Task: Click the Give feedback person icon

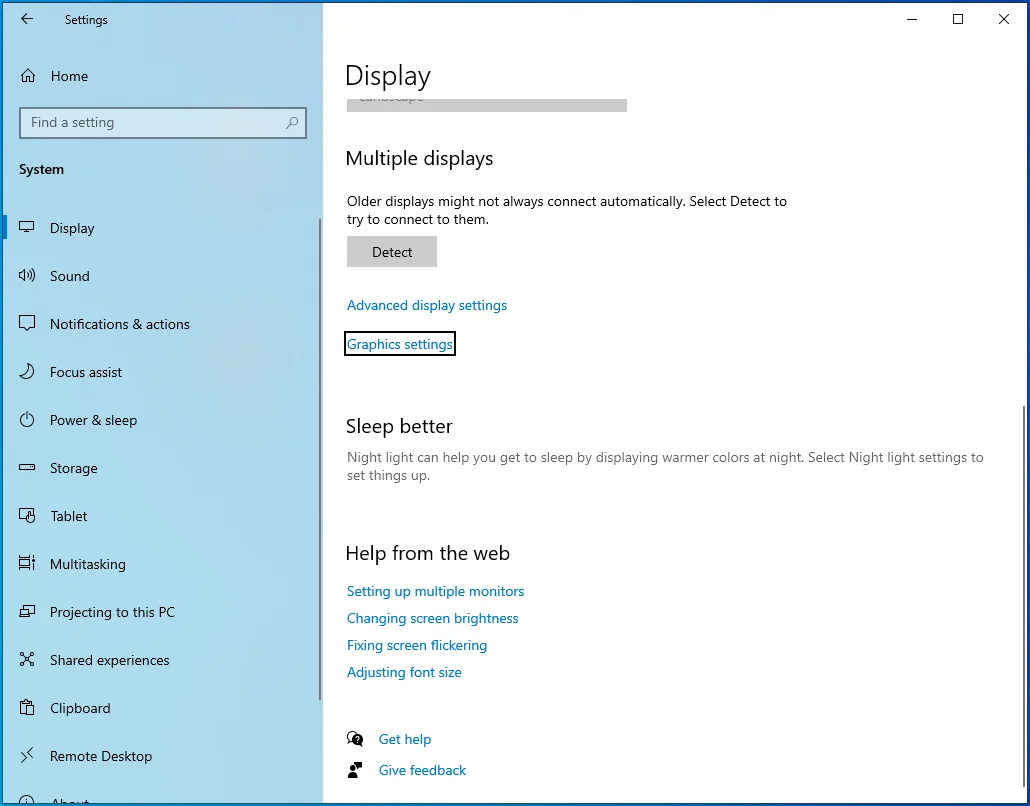Action: tap(355, 770)
